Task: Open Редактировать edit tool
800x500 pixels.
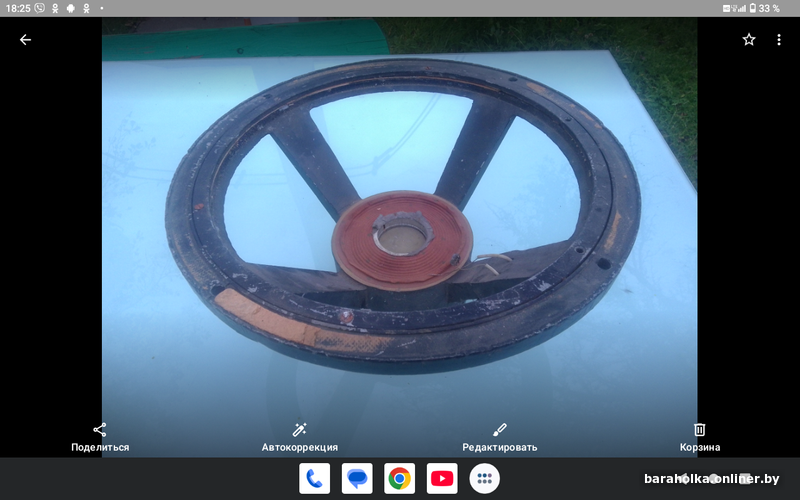Action: (499, 438)
